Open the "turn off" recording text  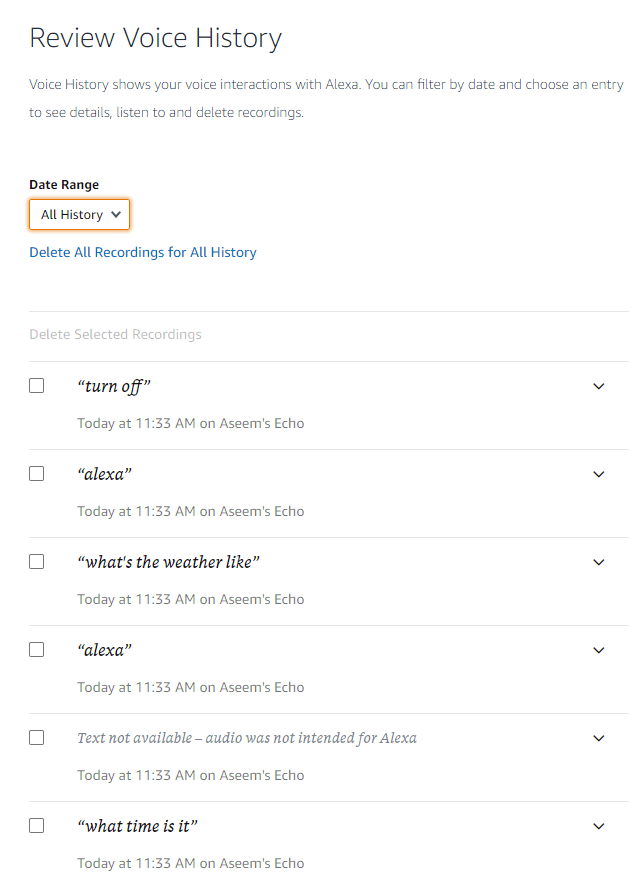tap(114, 386)
